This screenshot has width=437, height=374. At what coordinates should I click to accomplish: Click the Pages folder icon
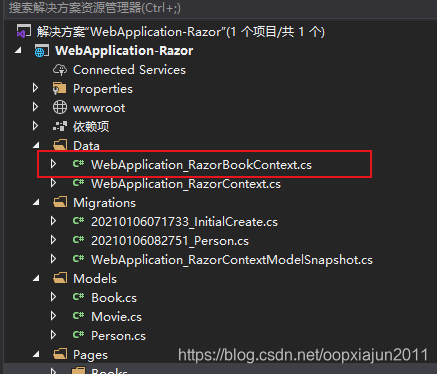point(60,354)
